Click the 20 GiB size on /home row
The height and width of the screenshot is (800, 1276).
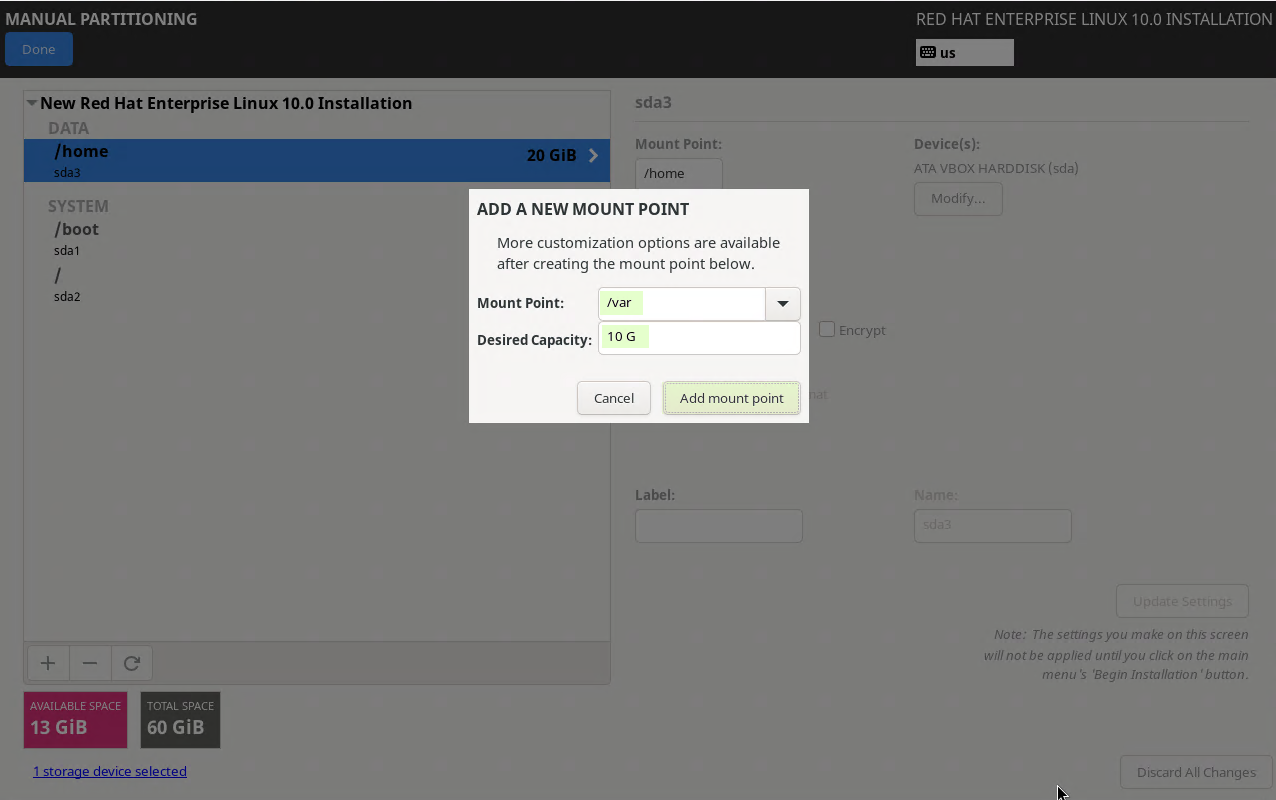click(551, 155)
